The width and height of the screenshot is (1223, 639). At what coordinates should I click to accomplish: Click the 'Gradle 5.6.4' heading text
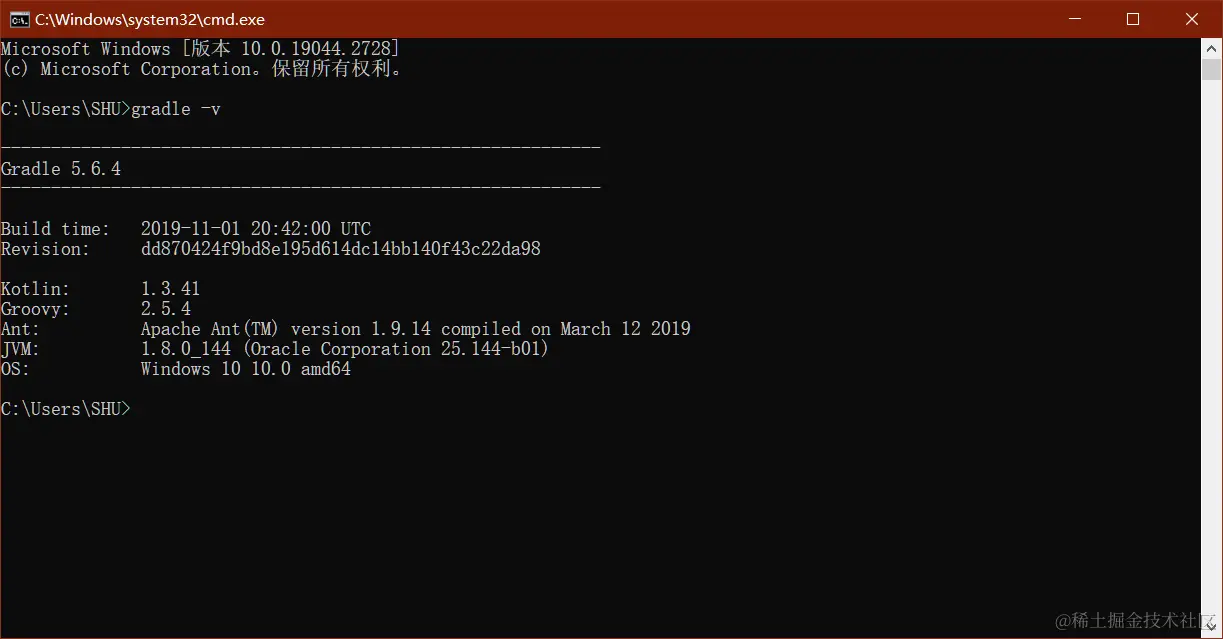click(x=61, y=169)
